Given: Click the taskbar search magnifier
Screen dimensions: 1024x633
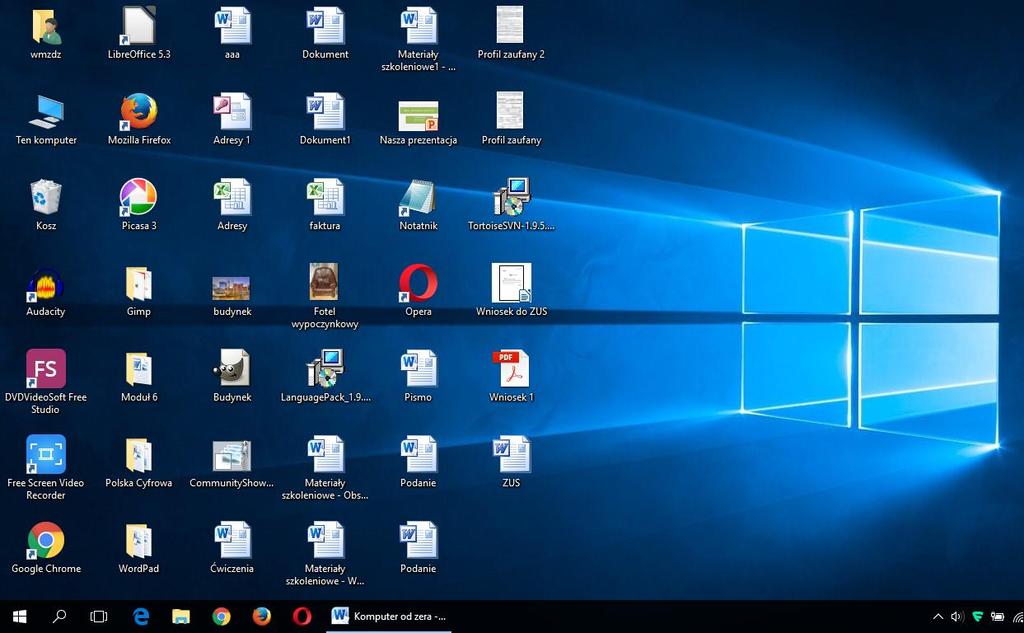Looking at the screenshot, I should coord(59,616).
